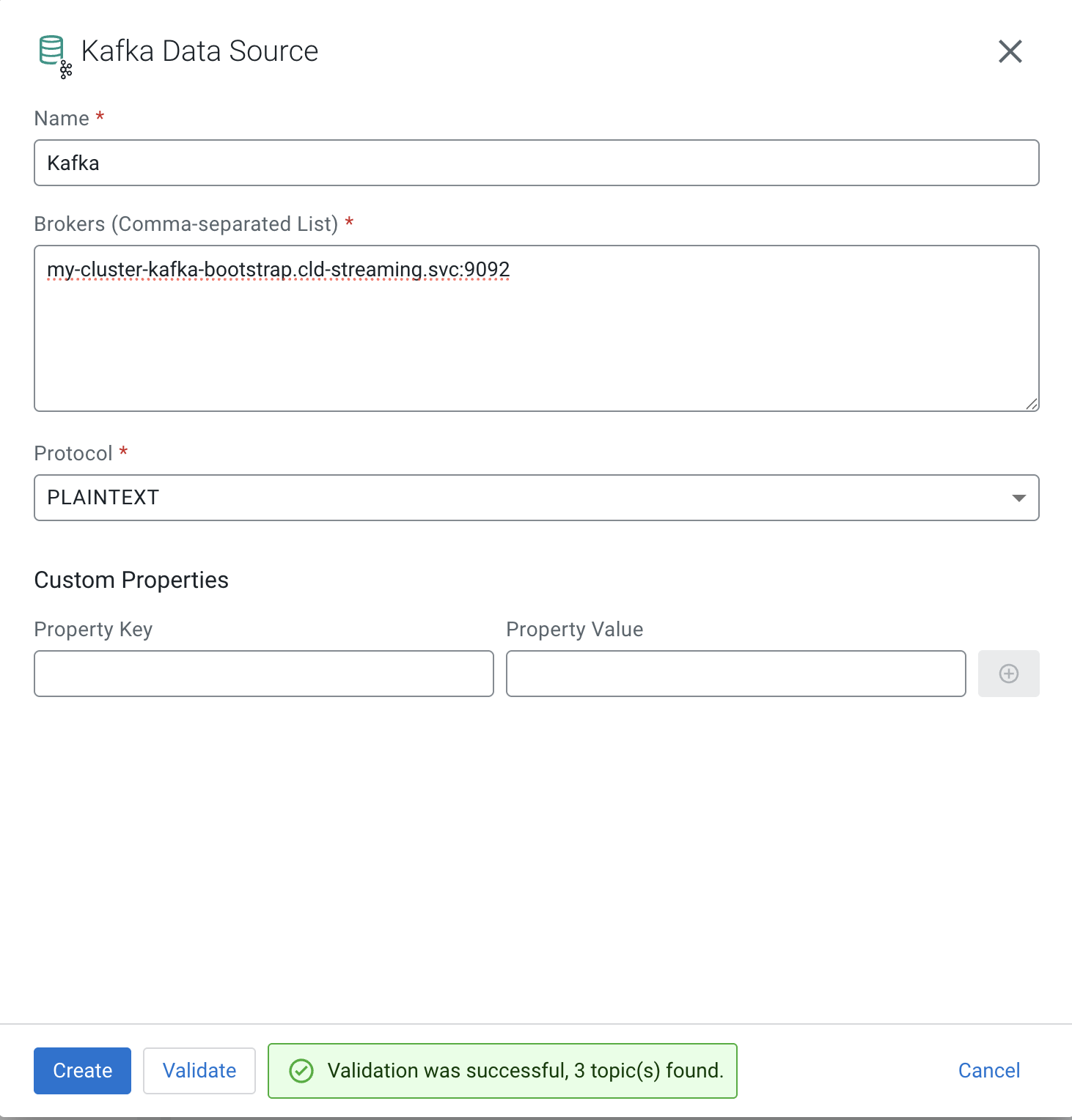The image size is (1072, 1120).
Task: Click the plus icon to add a custom property
Action: pyautogui.click(x=1008, y=674)
